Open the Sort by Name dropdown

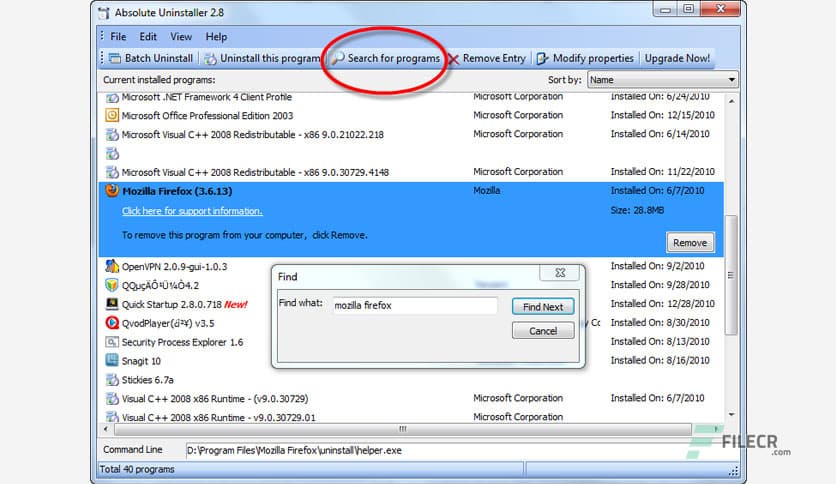point(663,80)
